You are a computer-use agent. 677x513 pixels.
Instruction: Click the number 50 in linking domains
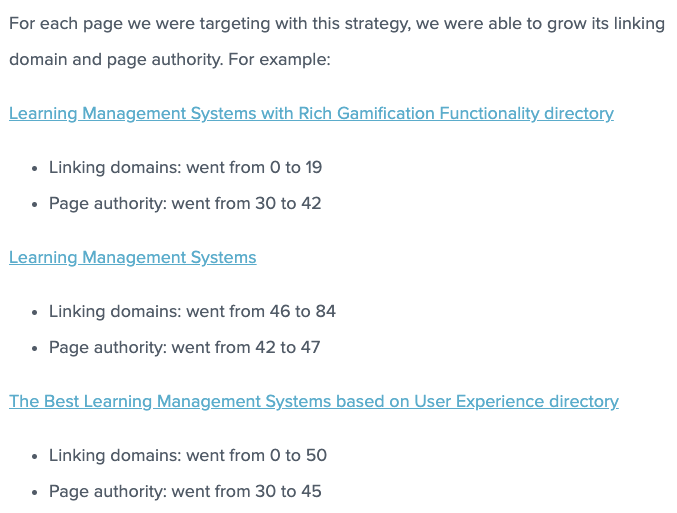[316, 455]
